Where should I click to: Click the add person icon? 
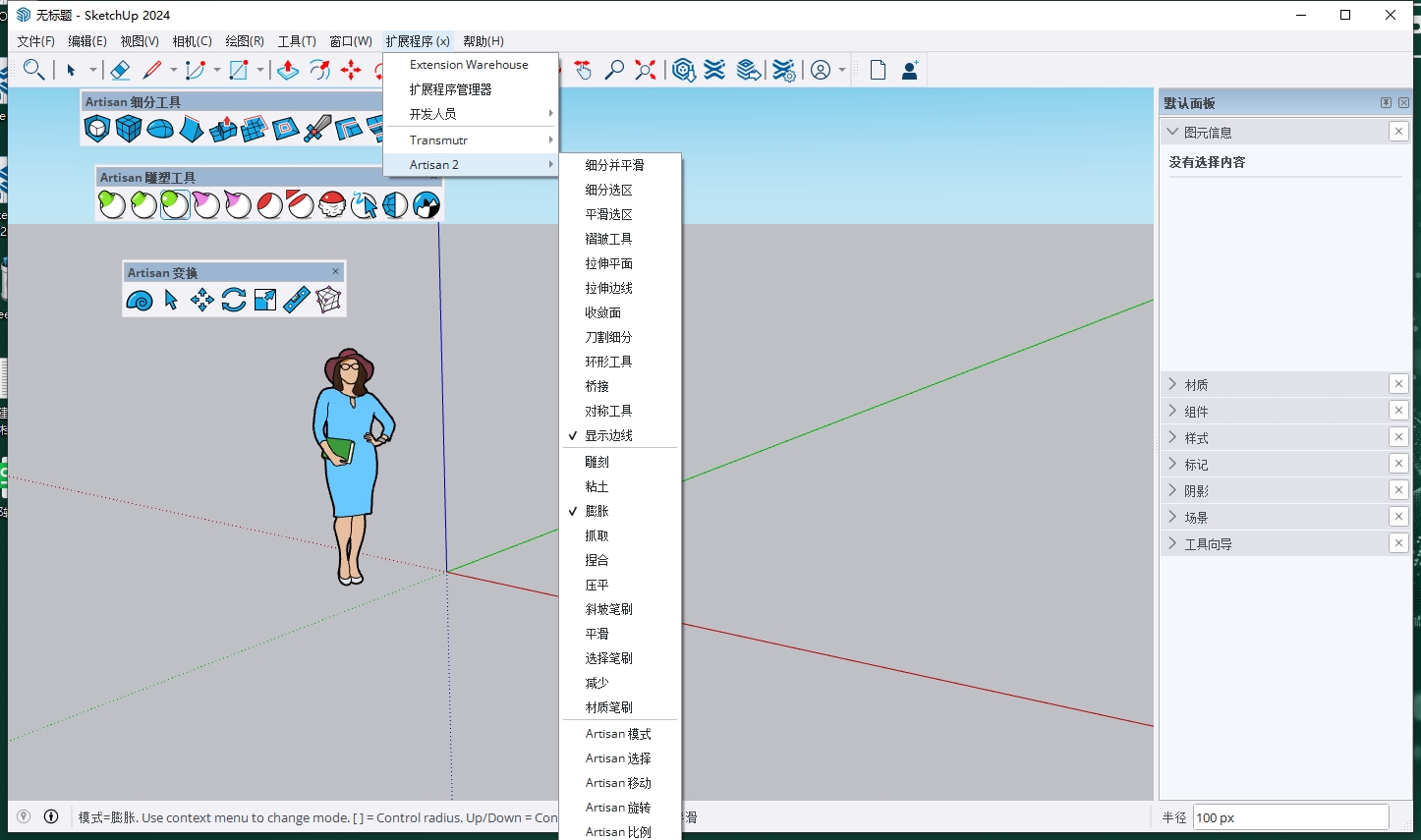tap(910, 70)
